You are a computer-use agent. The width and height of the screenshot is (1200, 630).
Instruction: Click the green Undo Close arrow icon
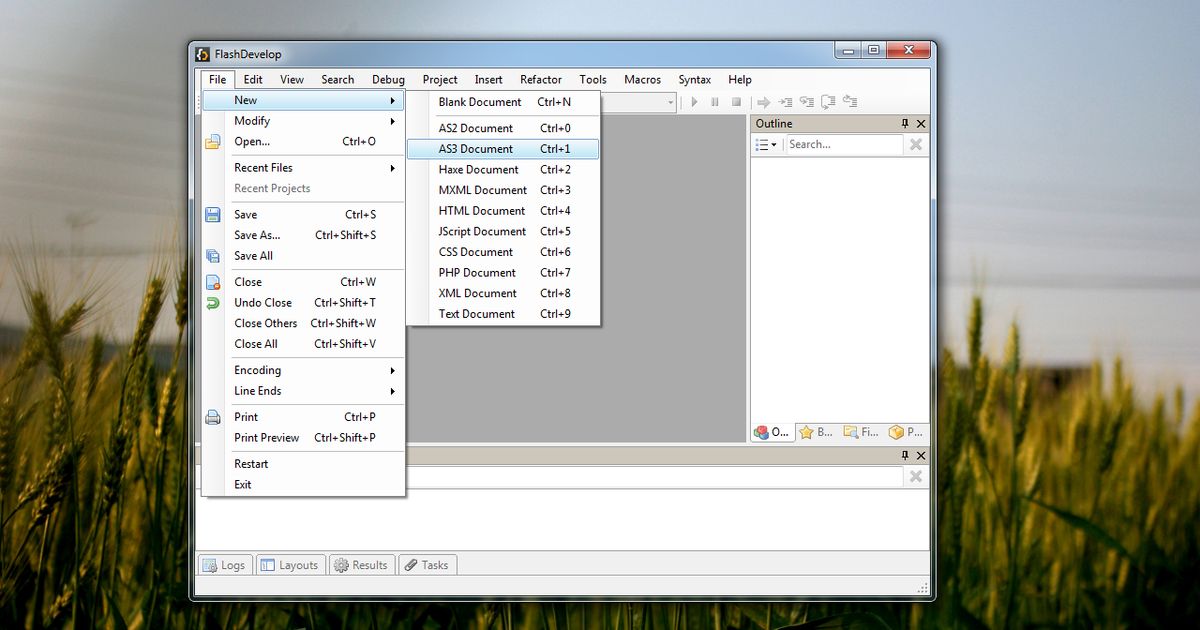coord(213,302)
